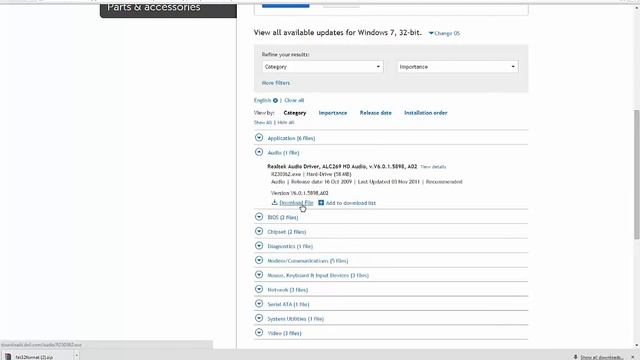Click the BIOS (2 files) label
This screenshot has height=360, width=640.
283,218
